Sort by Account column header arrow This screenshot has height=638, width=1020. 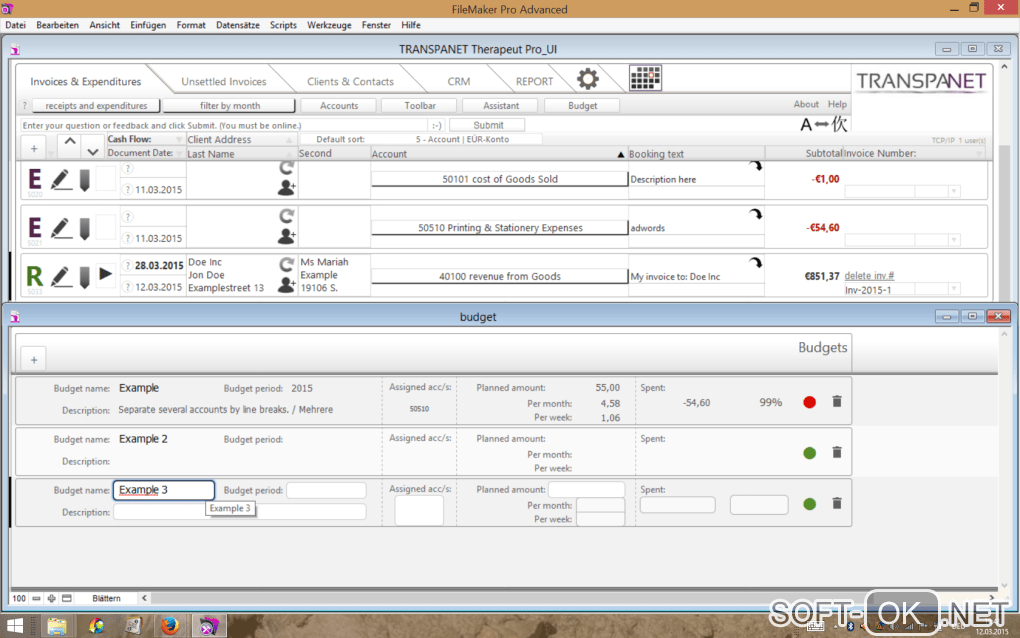pos(621,154)
